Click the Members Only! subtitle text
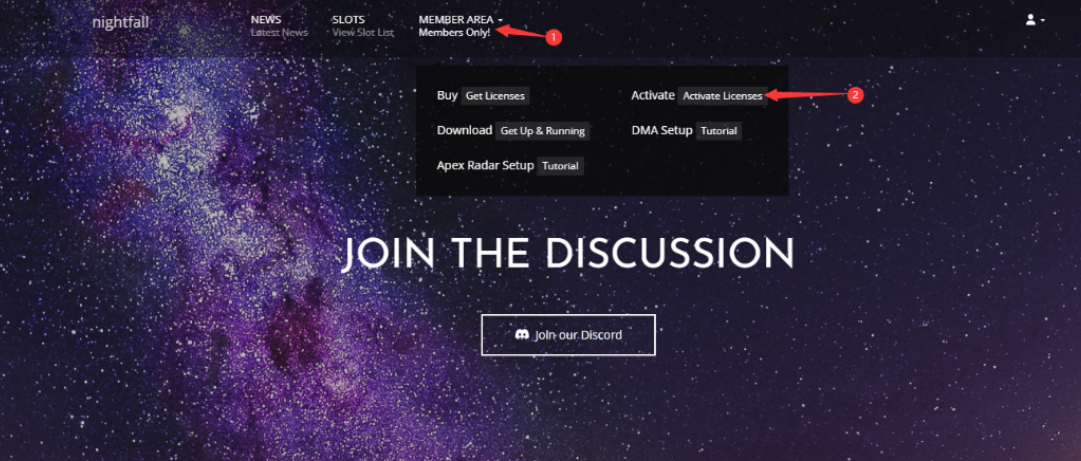This screenshot has height=461, width=1081. pyautogui.click(x=454, y=32)
